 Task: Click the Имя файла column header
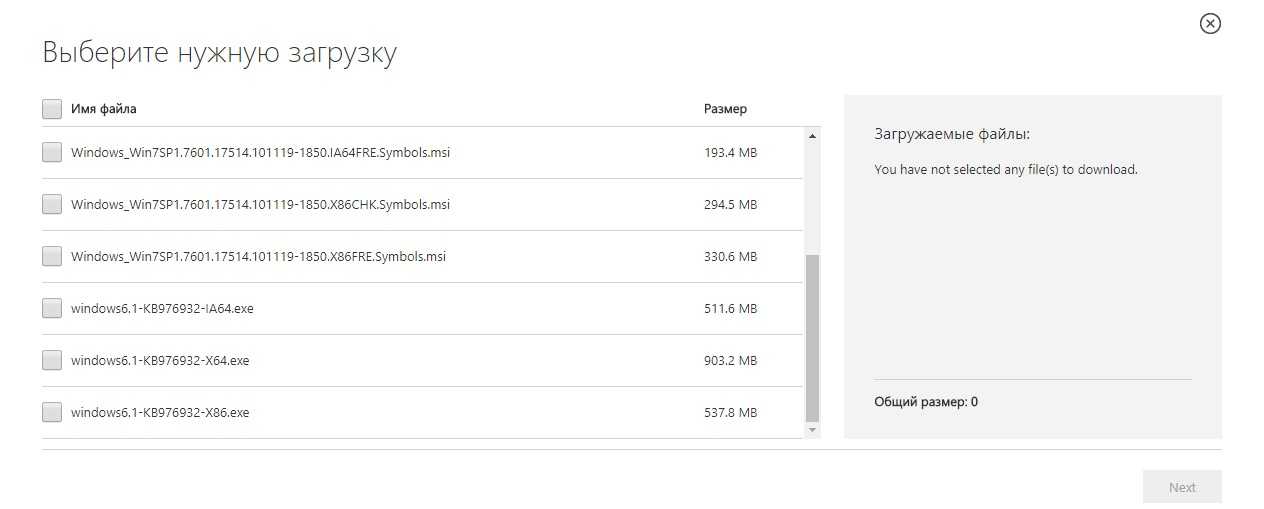(104, 109)
